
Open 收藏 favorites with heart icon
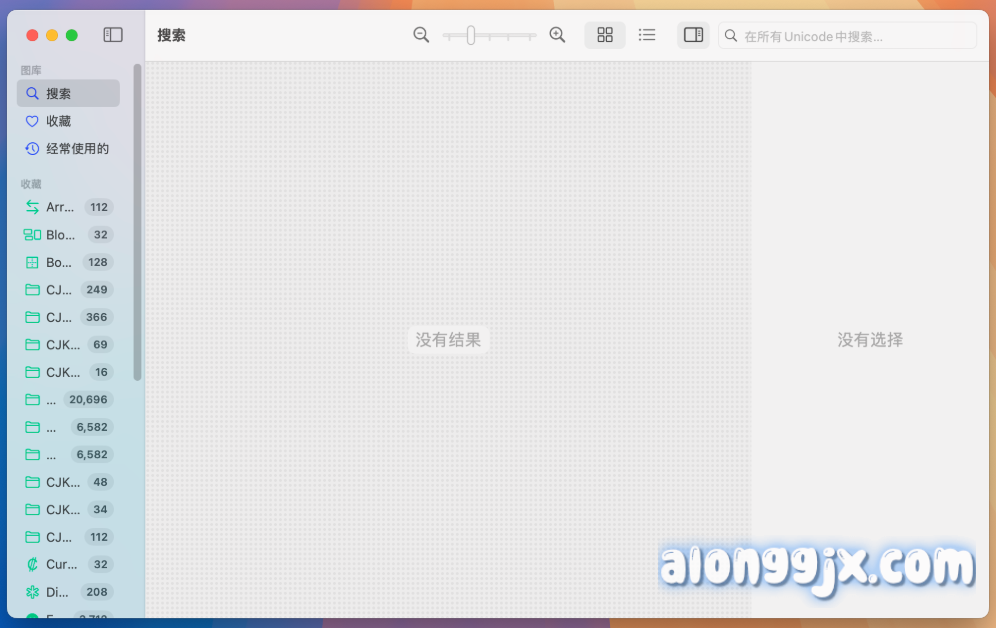68,121
